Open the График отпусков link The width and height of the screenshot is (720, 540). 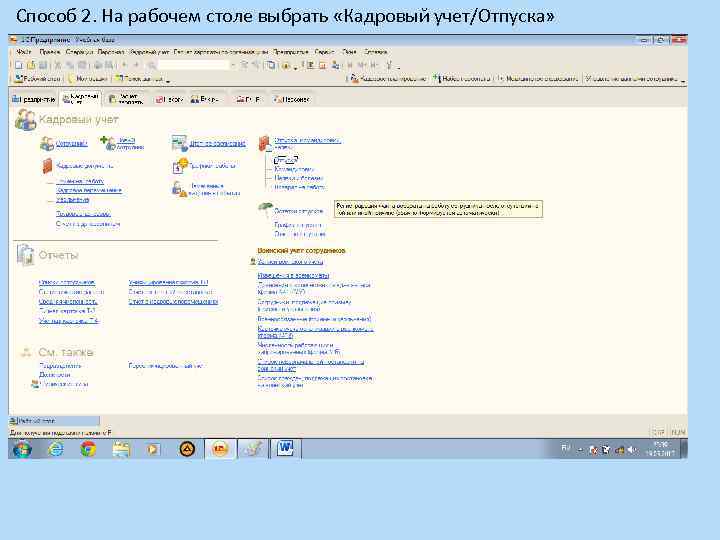298,225
